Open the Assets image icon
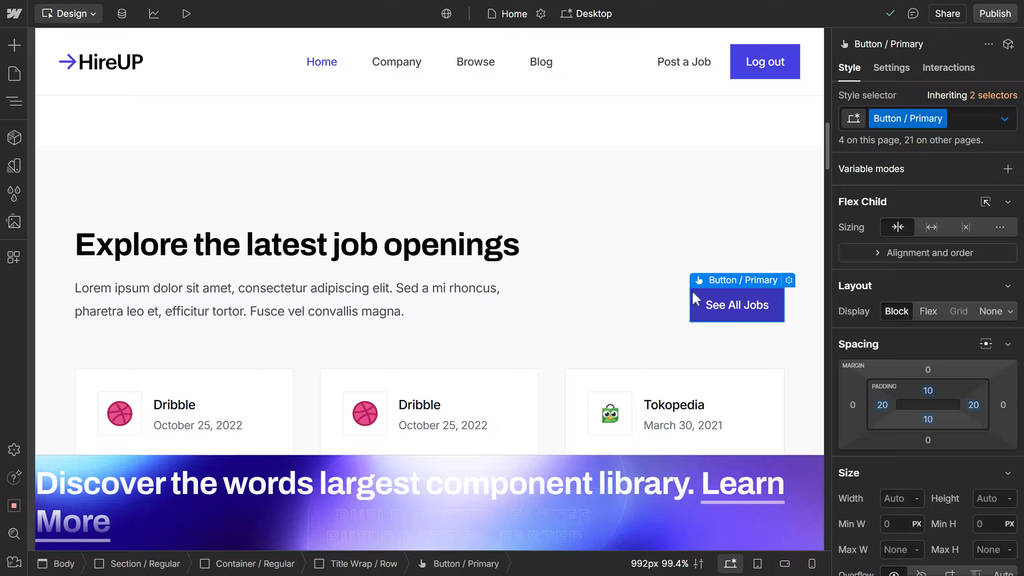The image size is (1024, 576). (x=14, y=221)
